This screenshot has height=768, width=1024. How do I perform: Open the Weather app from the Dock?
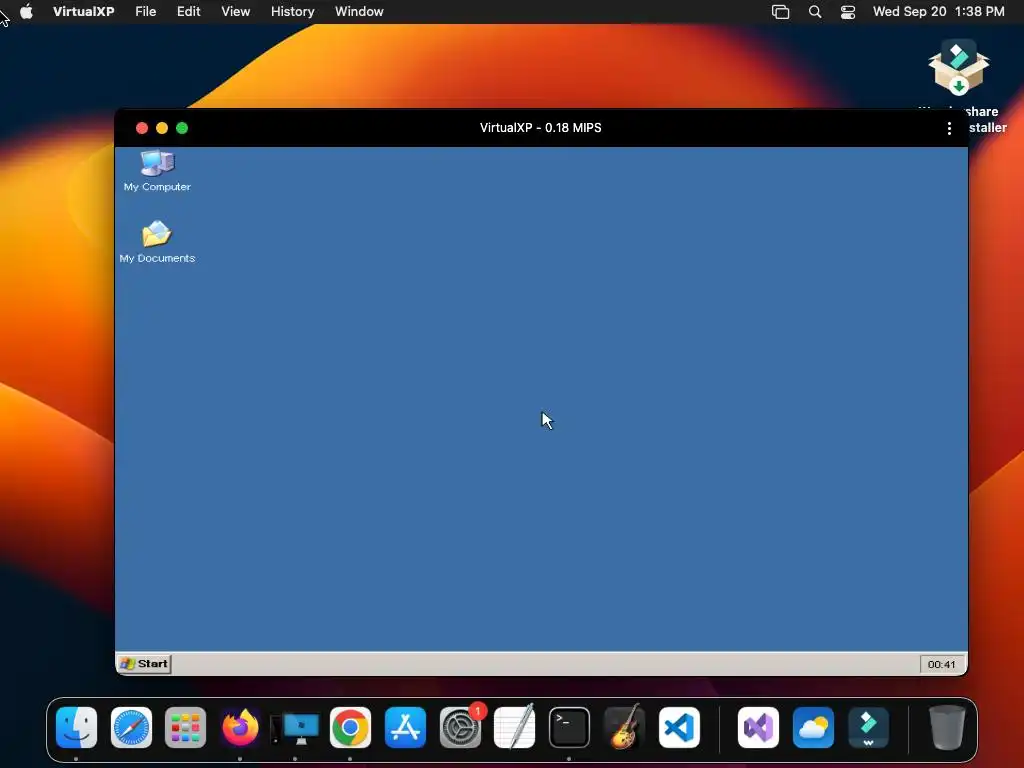813,728
